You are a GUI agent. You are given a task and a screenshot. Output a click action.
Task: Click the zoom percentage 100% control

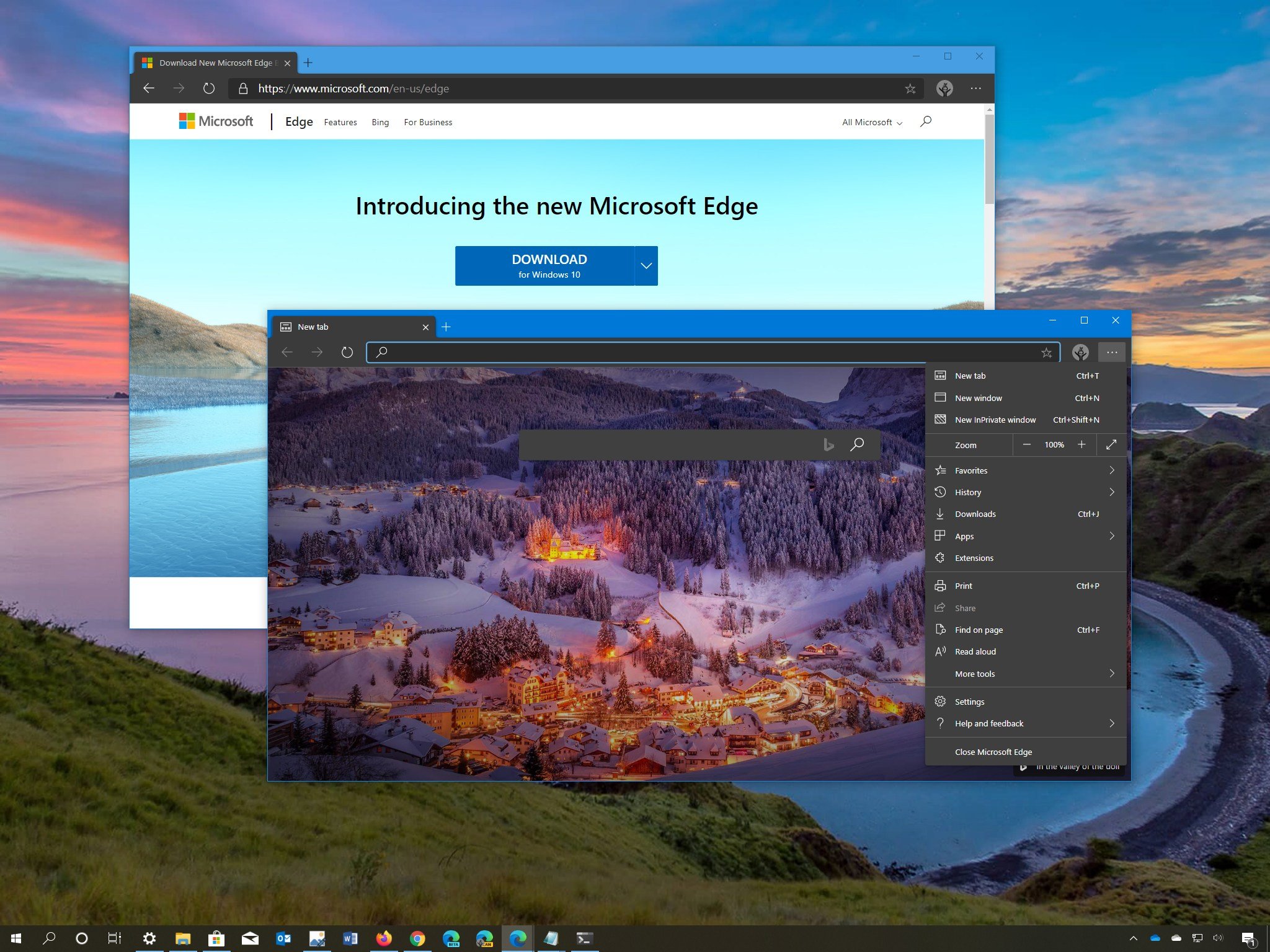pos(1055,444)
